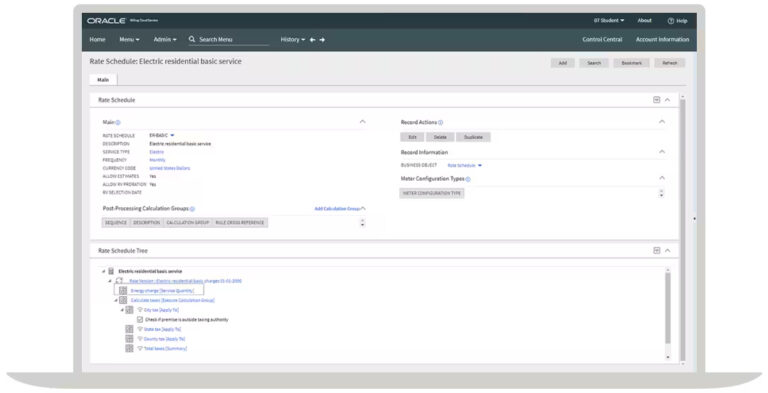Click the Oracle logo in header
Screen dimensions: 768x393
point(106,21)
